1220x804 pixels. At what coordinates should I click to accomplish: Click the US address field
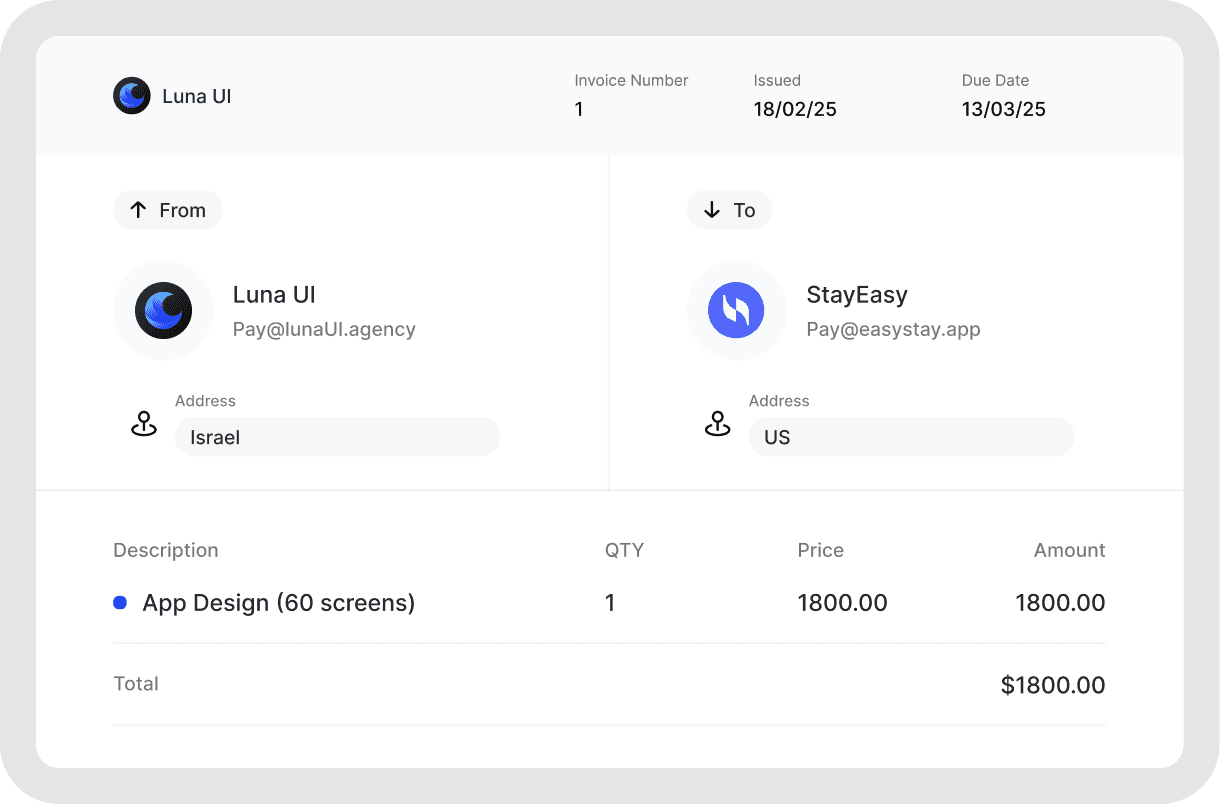point(911,437)
